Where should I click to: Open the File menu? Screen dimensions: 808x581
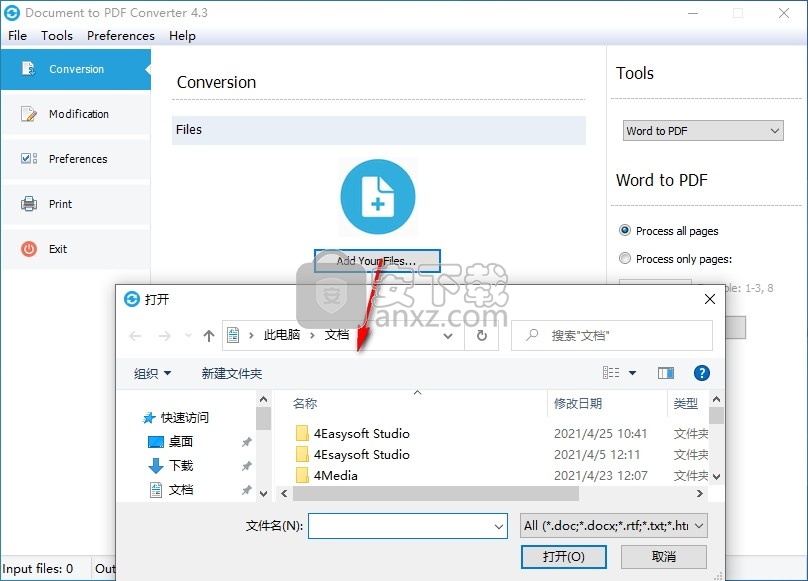pos(18,36)
